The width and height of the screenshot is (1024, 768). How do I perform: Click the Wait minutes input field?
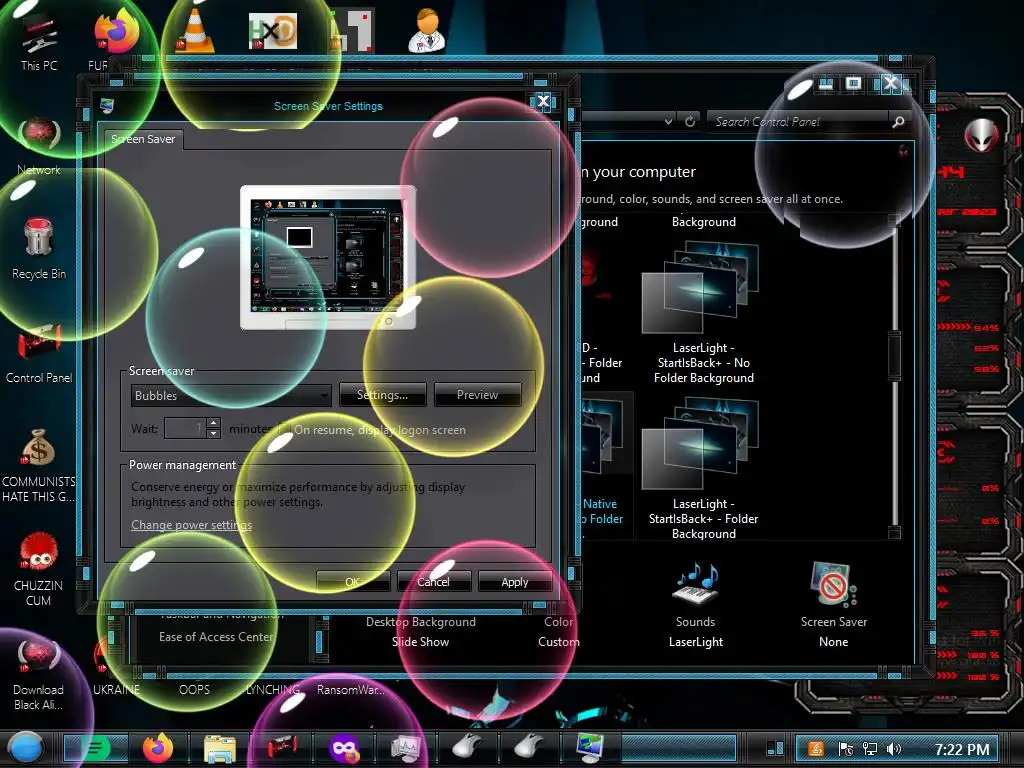tap(185, 428)
